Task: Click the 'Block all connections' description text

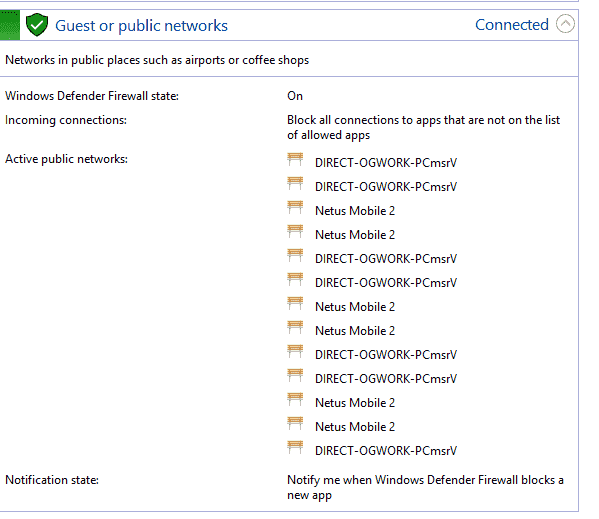Action: [423, 128]
